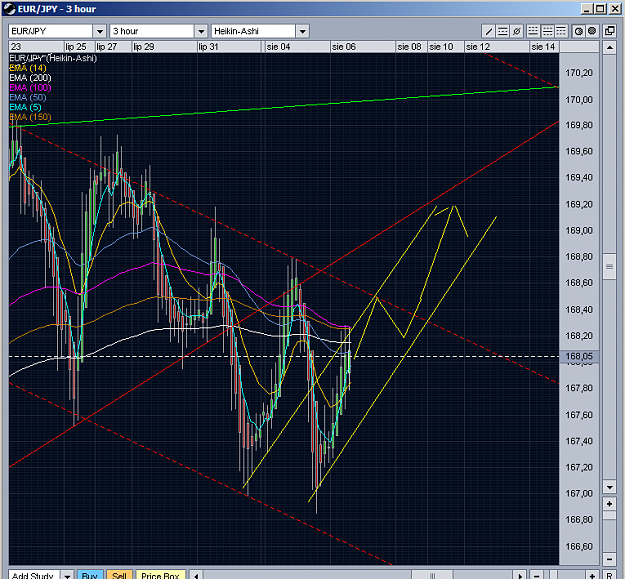
Task: Click the horizontal scrollbar thumb
Action: click(432, 575)
